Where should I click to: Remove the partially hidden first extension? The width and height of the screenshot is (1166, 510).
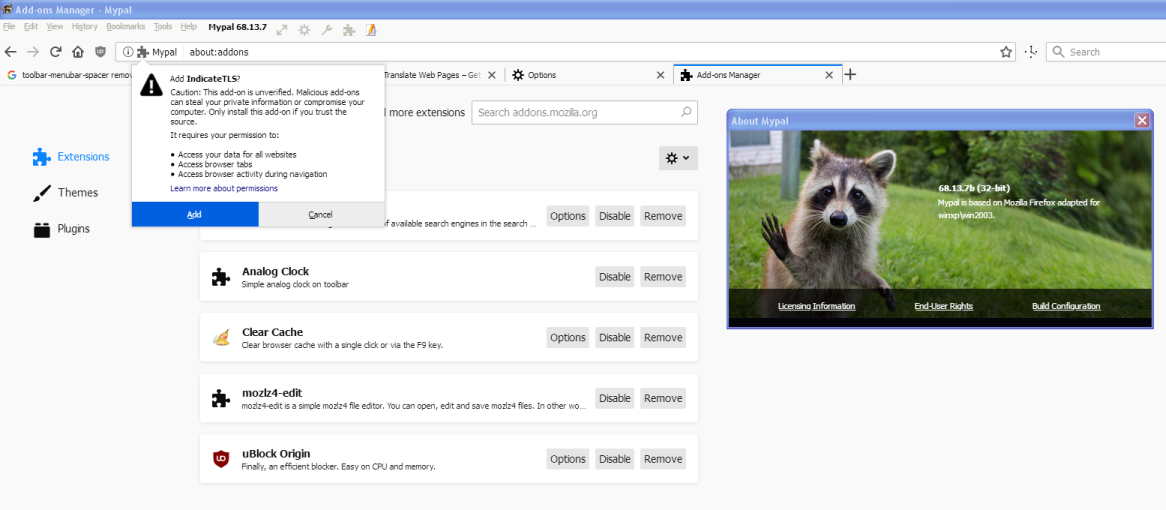tap(663, 216)
